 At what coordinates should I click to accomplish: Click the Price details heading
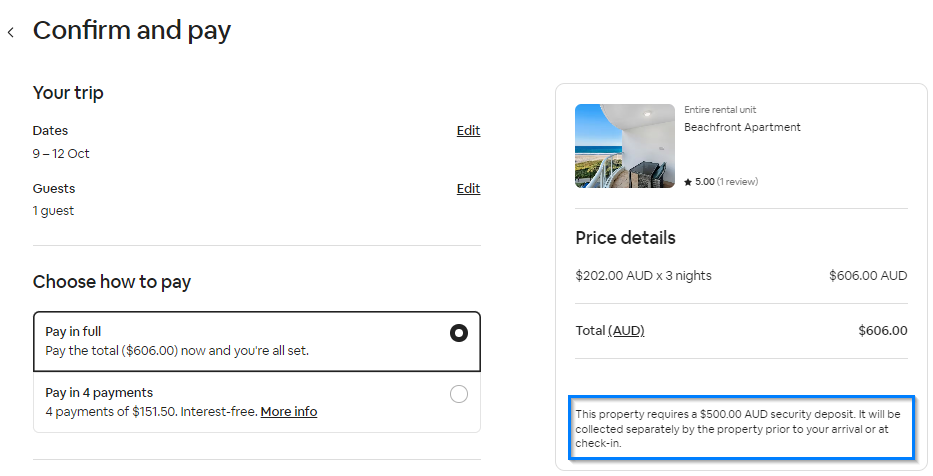tap(625, 238)
